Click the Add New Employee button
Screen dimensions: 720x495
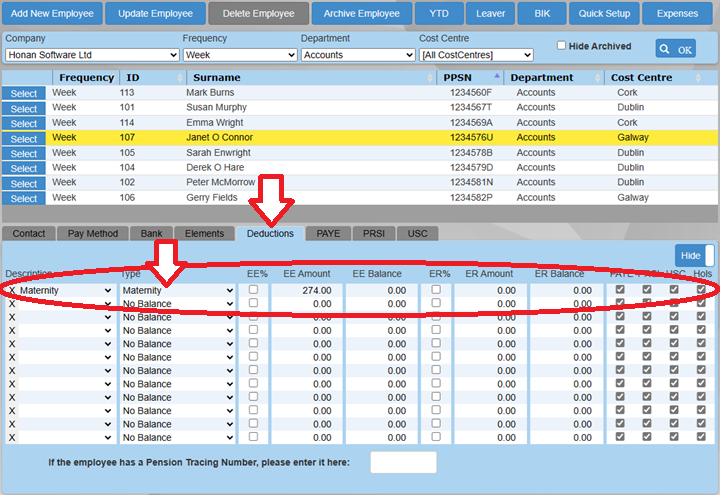coord(52,14)
